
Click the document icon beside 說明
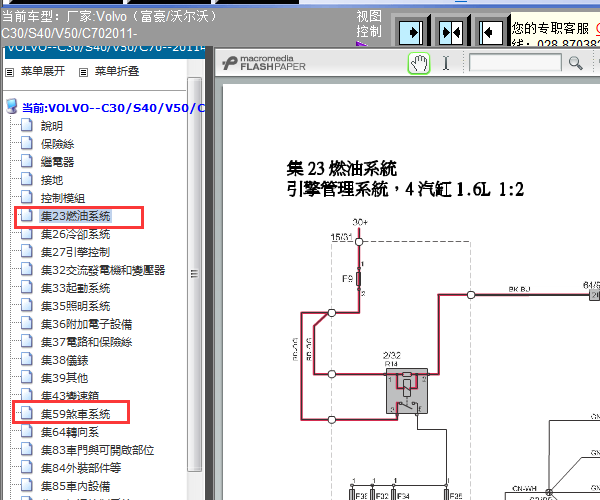click(26, 125)
